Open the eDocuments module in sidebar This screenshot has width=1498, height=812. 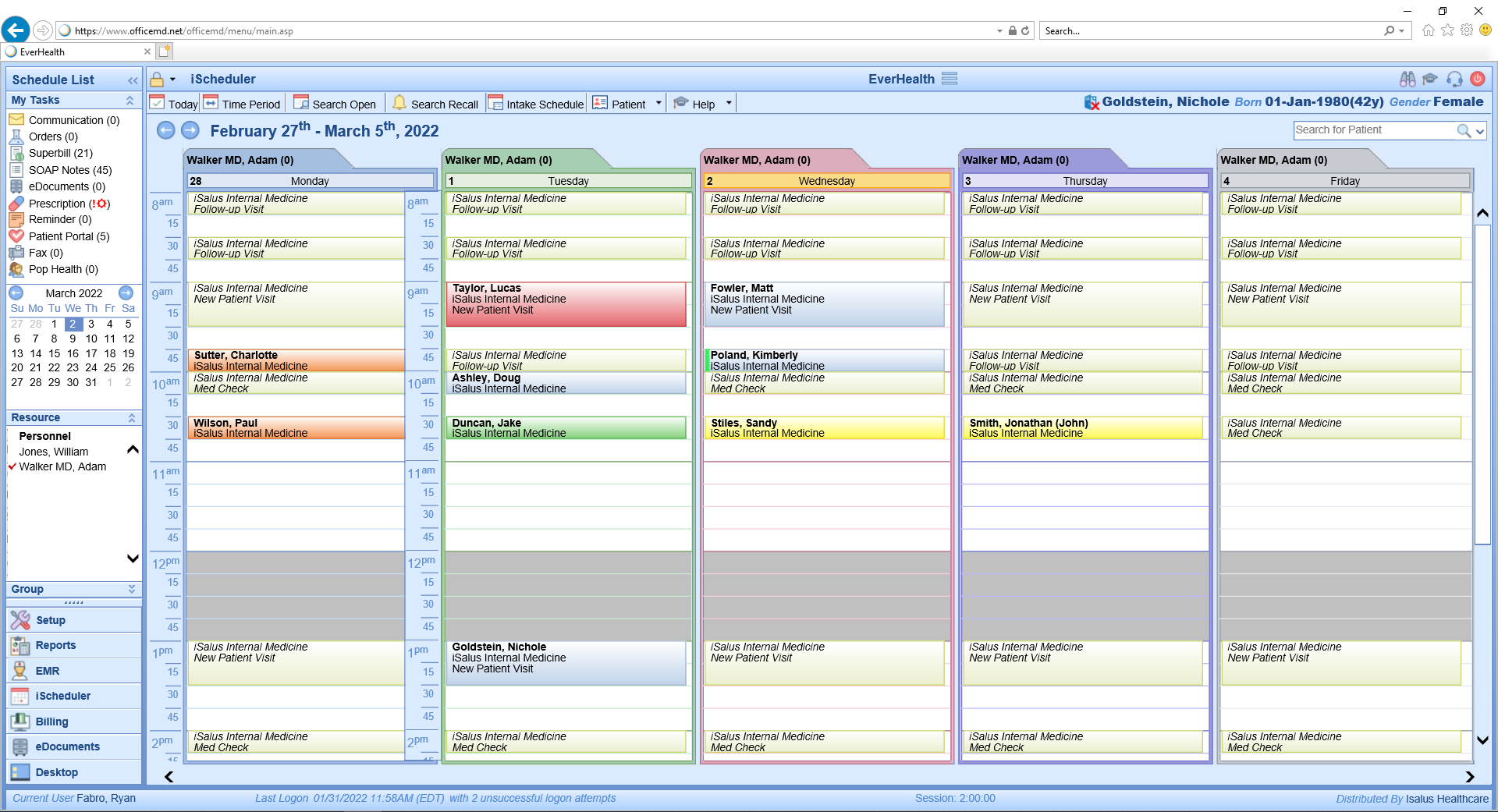(74, 746)
